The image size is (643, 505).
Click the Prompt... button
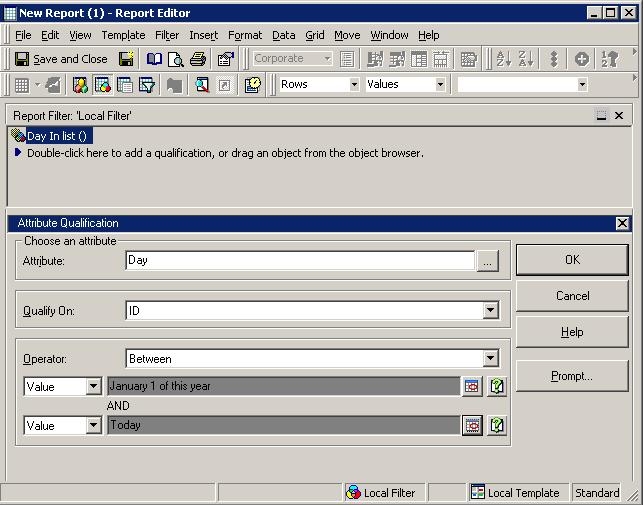pos(572,376)
